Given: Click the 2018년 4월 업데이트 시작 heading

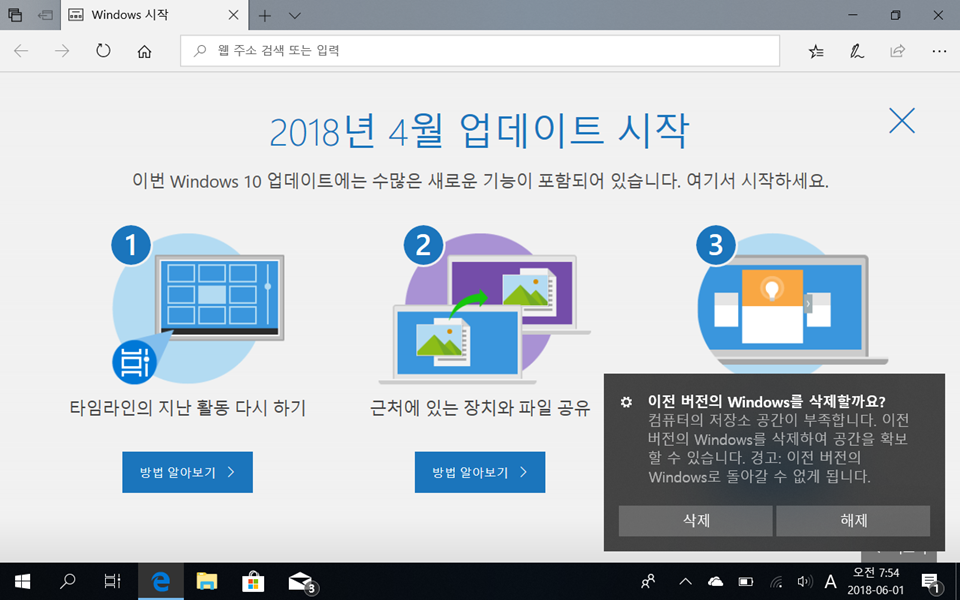Looking at the screenshot, I should [x=479, y=131].
